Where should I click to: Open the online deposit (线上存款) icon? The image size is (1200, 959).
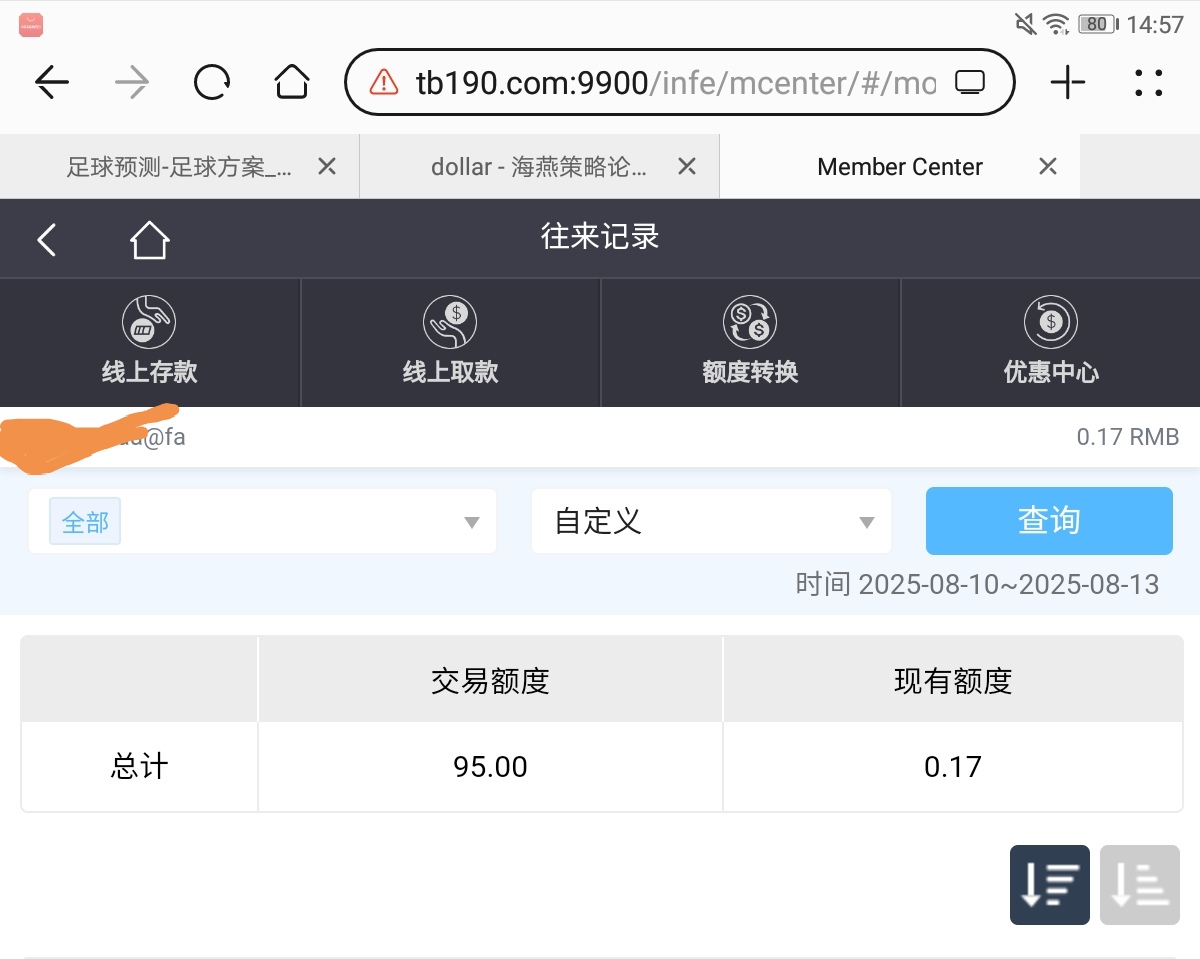tap(150, 322)
